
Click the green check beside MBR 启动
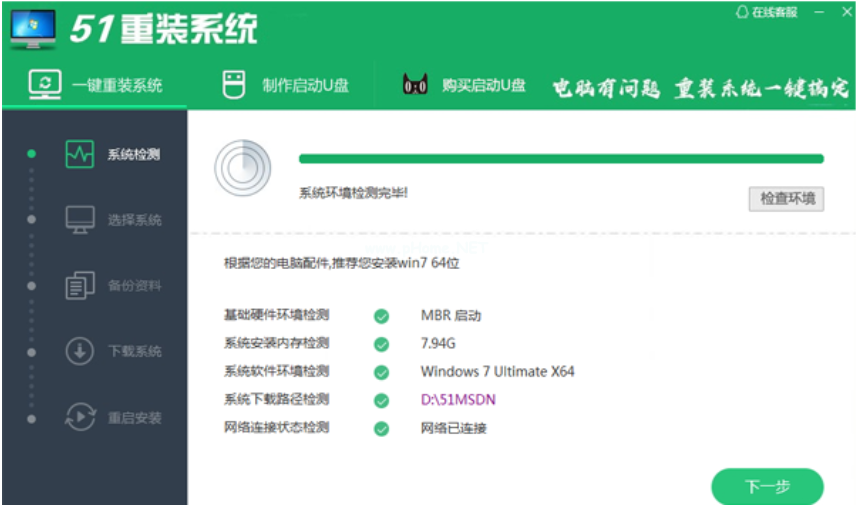[381, 316]
